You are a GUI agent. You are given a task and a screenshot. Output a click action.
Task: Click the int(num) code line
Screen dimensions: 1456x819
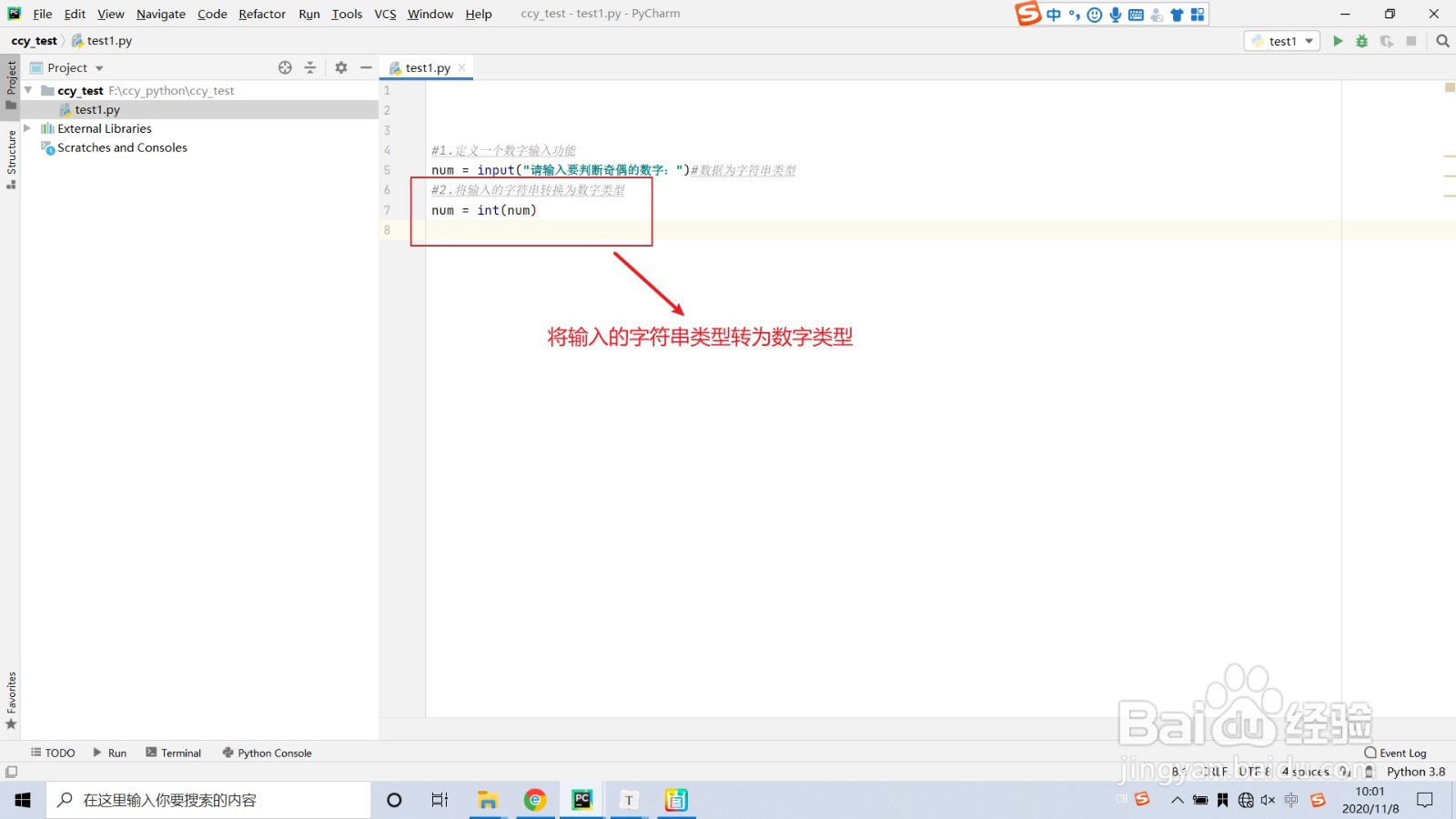[x=484, y=210]
